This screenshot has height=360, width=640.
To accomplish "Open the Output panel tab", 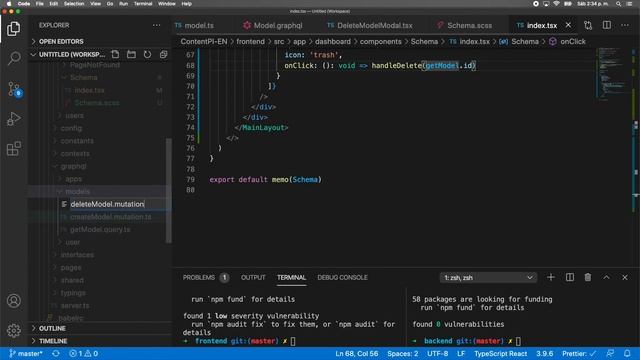I will pos(253,278).
